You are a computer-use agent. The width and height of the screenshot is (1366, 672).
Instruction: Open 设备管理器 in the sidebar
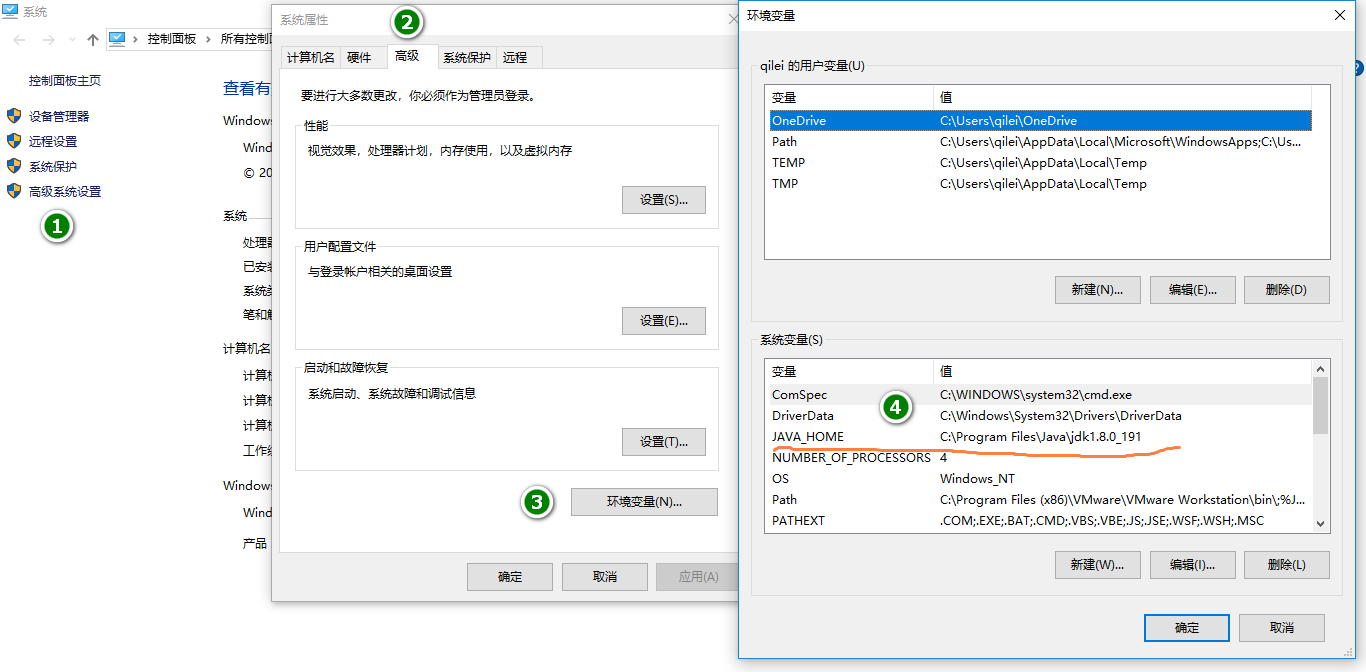point(59,116)
